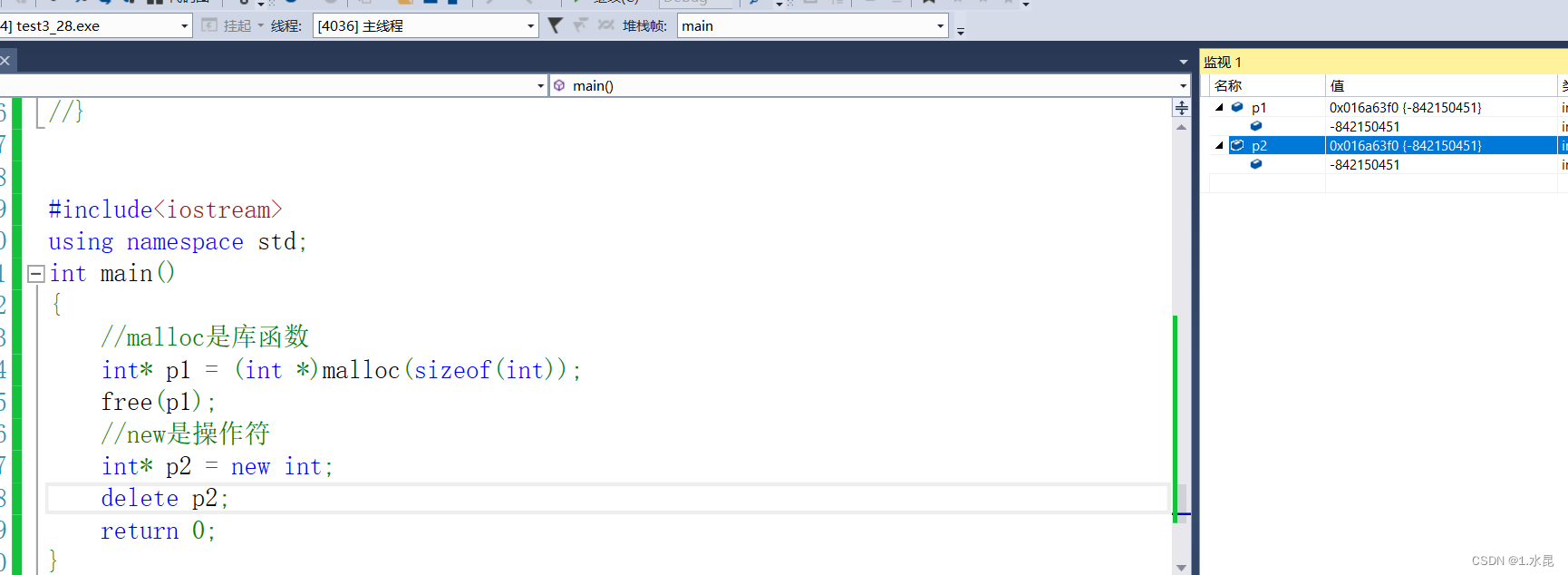
Task: Click the 监视 1 panel title
Action: [1223, 62]
